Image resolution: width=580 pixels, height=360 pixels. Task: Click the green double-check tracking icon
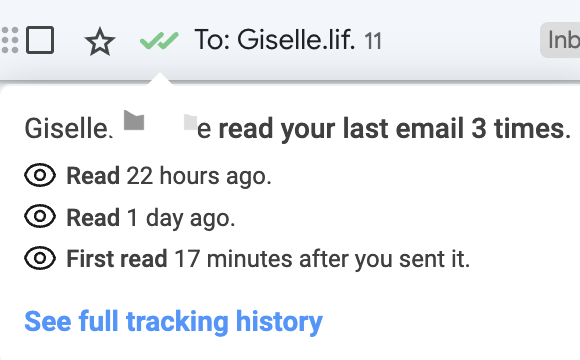[x=159, y=40]
